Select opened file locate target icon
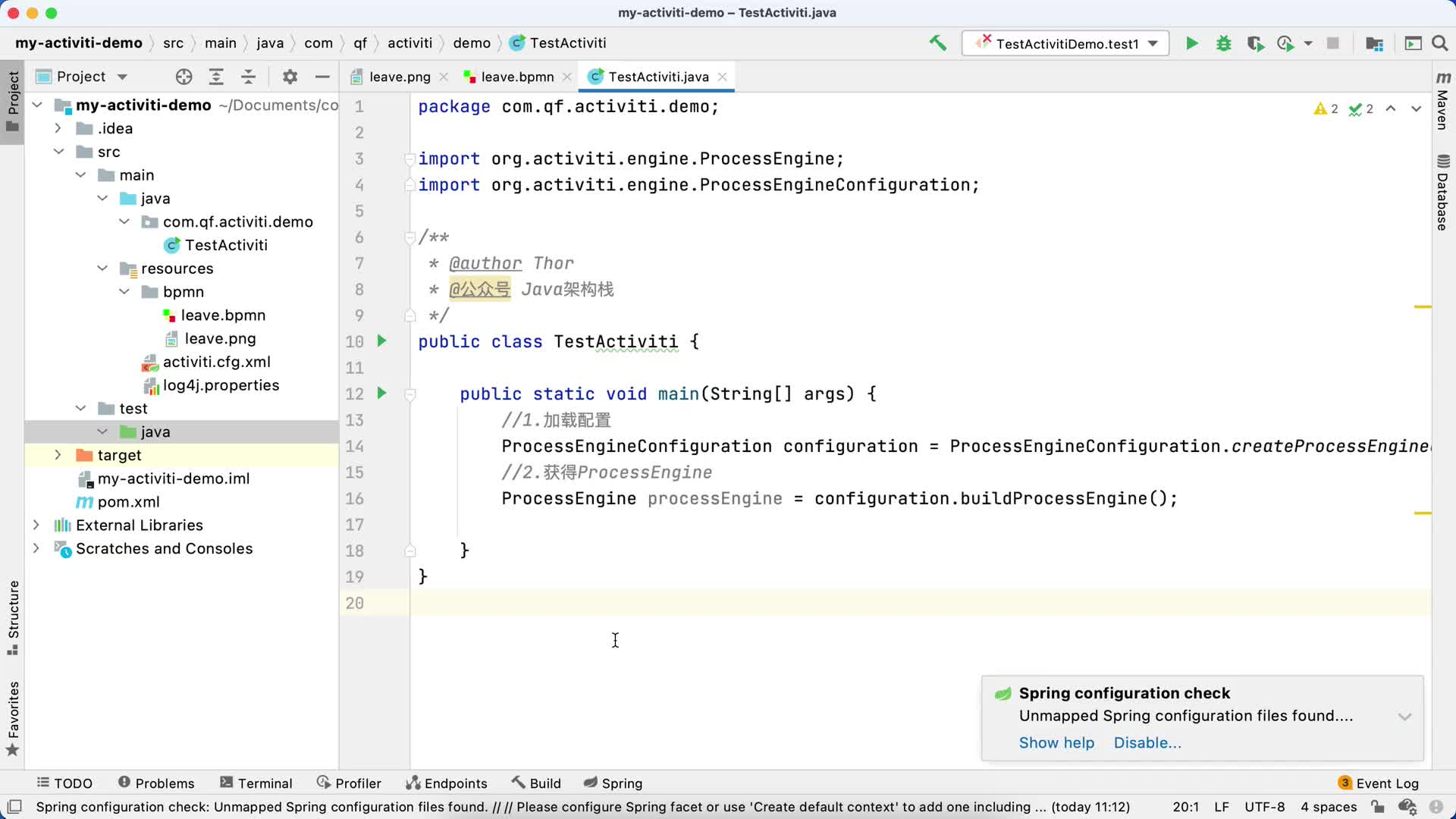The height and width of the screenshot is (819, 1456). (184, 77)
